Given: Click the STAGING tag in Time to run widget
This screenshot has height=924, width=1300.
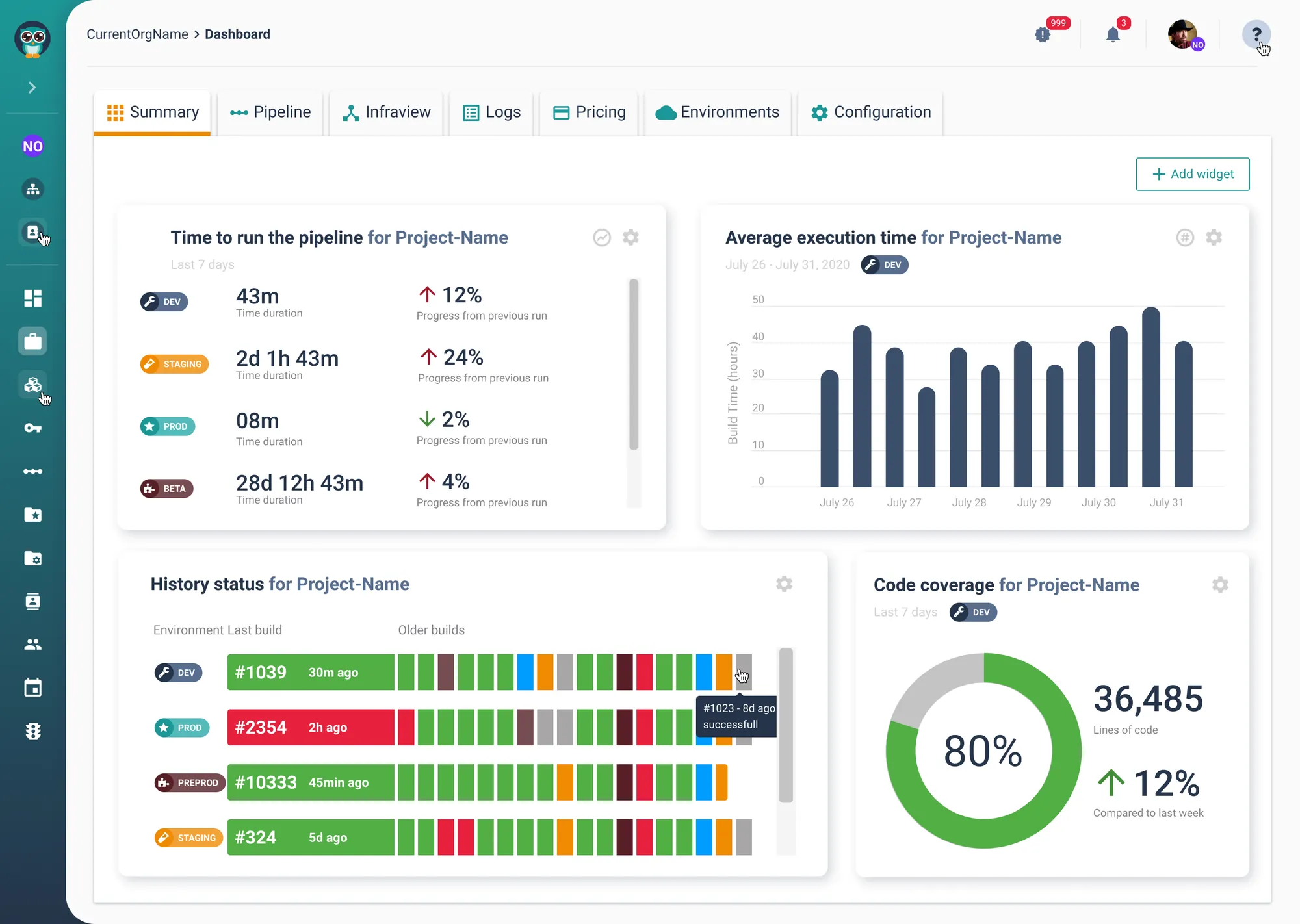Looking at the screenshot, I should point(174,364).
